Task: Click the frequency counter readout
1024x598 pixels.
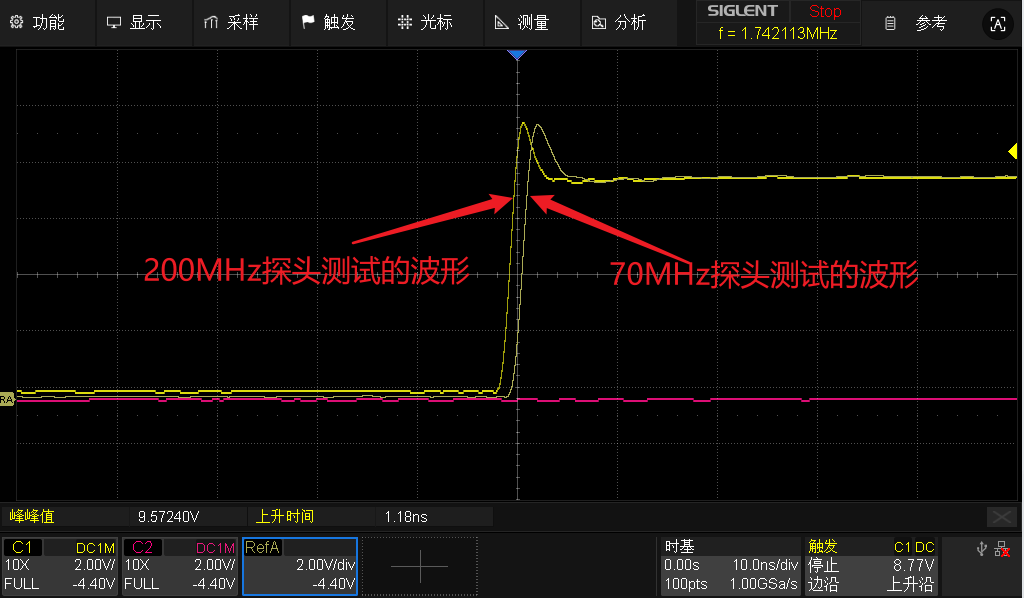Action: (776, 33)
